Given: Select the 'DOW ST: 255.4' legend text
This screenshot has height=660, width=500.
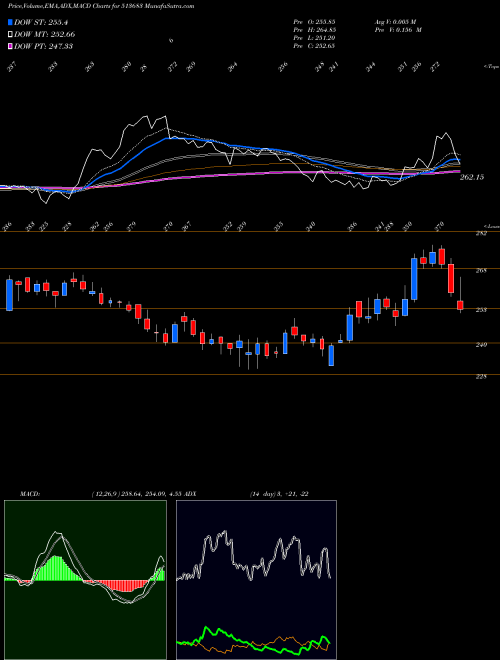Looking at the screenshot, I should point(41,22).
